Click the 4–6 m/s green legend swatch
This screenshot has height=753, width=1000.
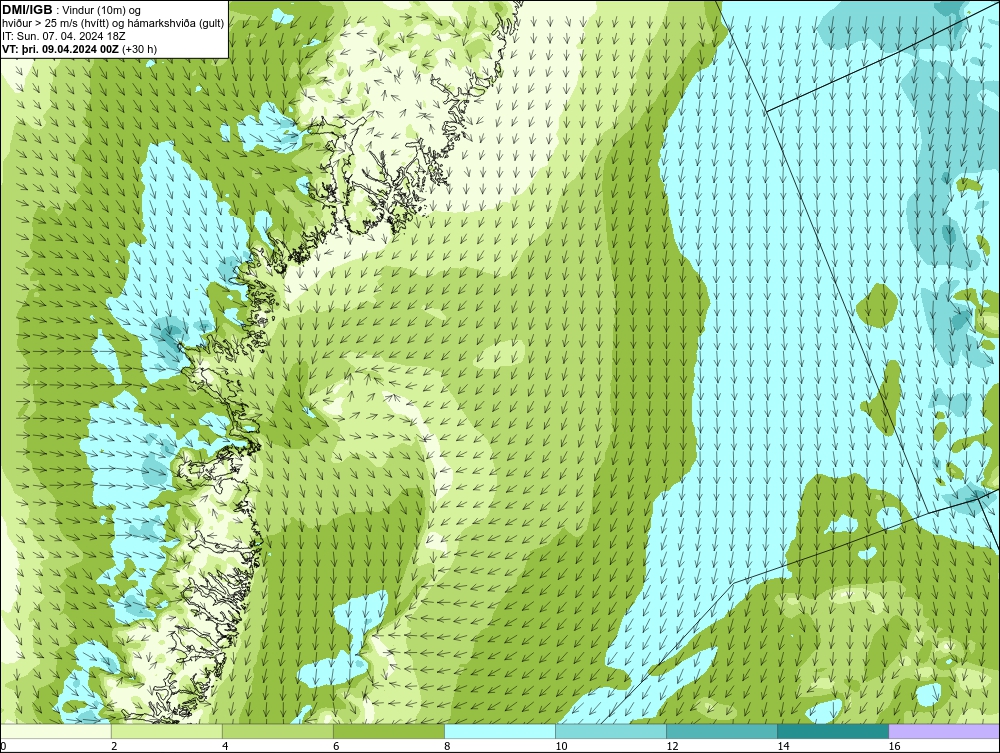tap(278, 731)
